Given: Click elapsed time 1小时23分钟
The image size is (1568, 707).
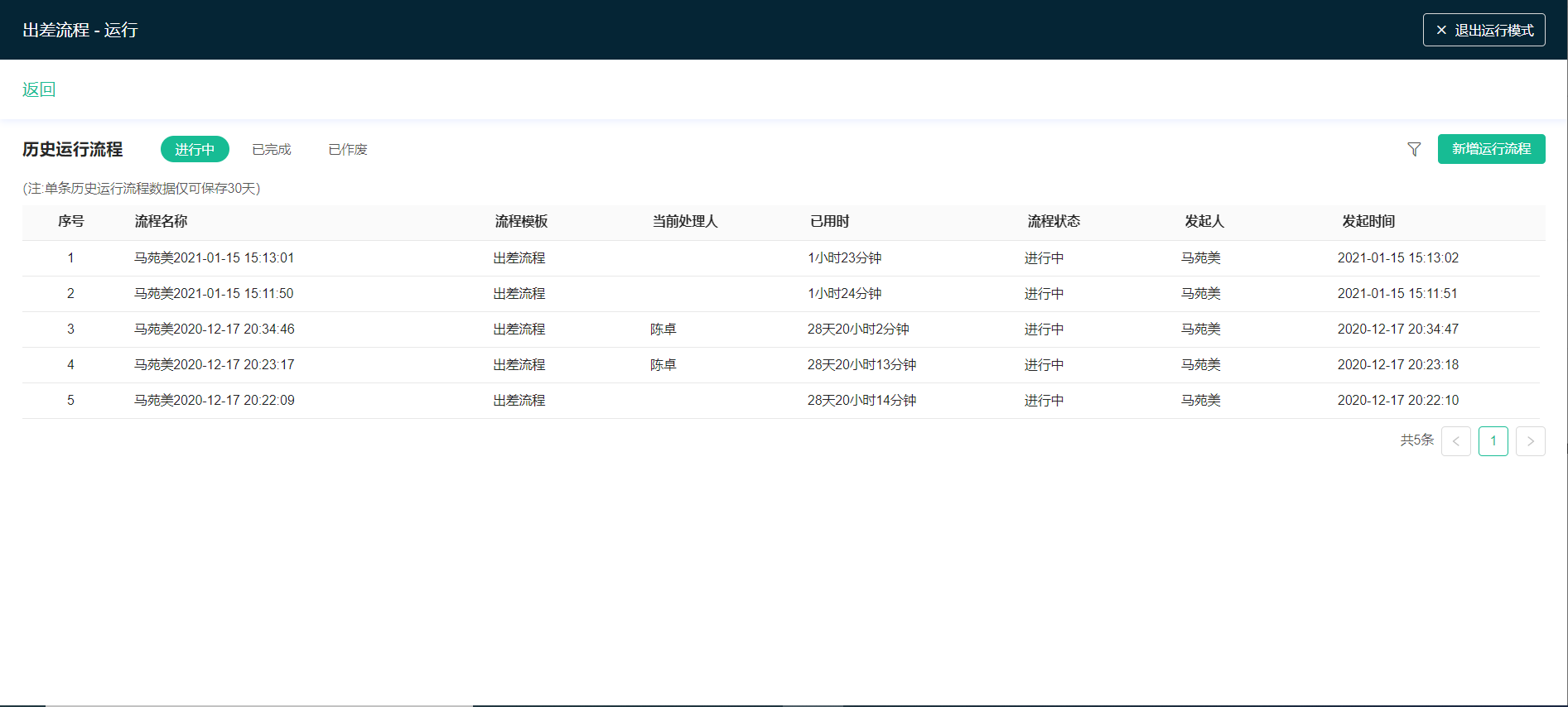Looking at the screenshot, I should [845, 257].
